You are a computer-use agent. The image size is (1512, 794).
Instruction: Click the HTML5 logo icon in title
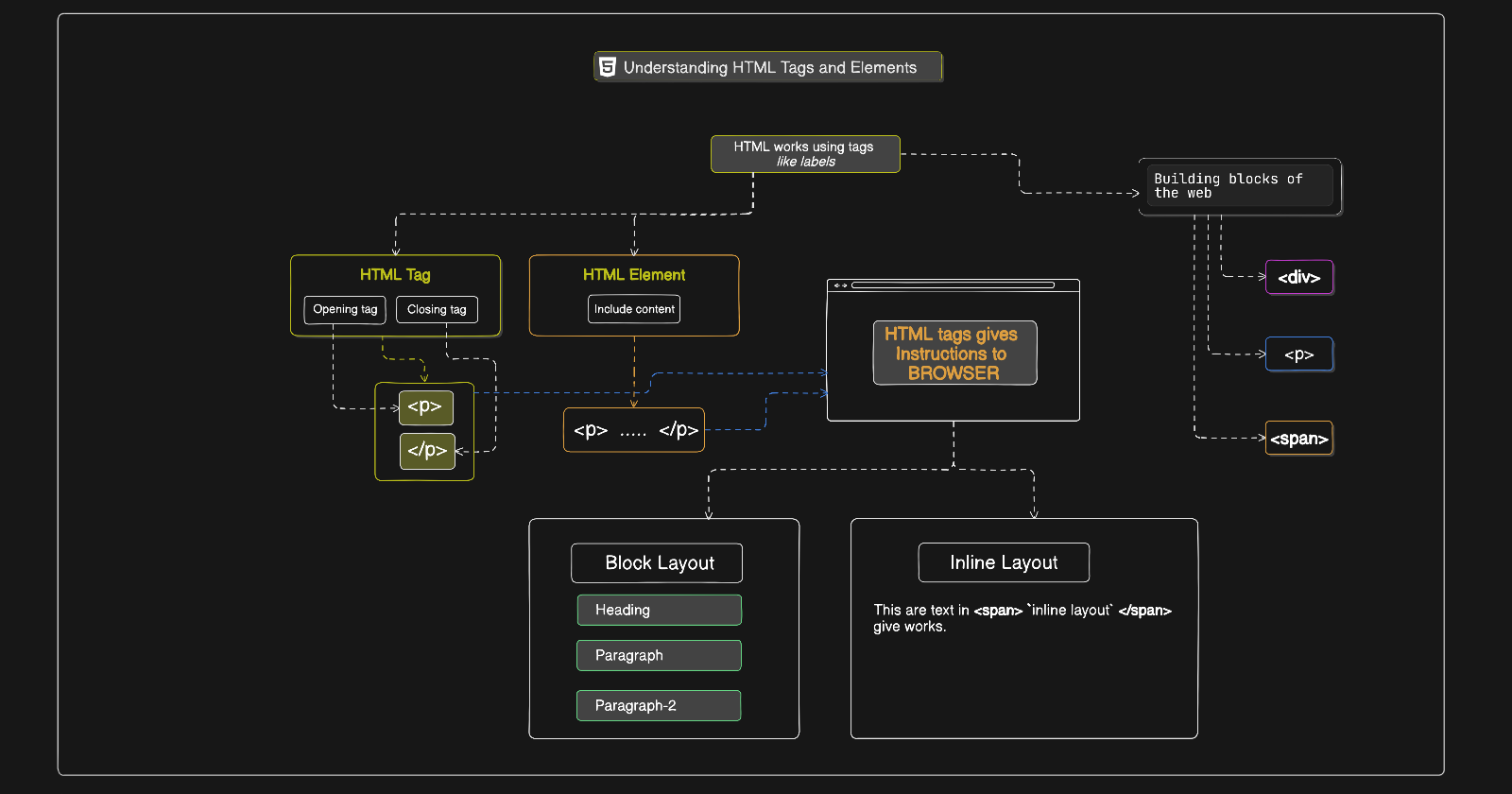[608, 67]
